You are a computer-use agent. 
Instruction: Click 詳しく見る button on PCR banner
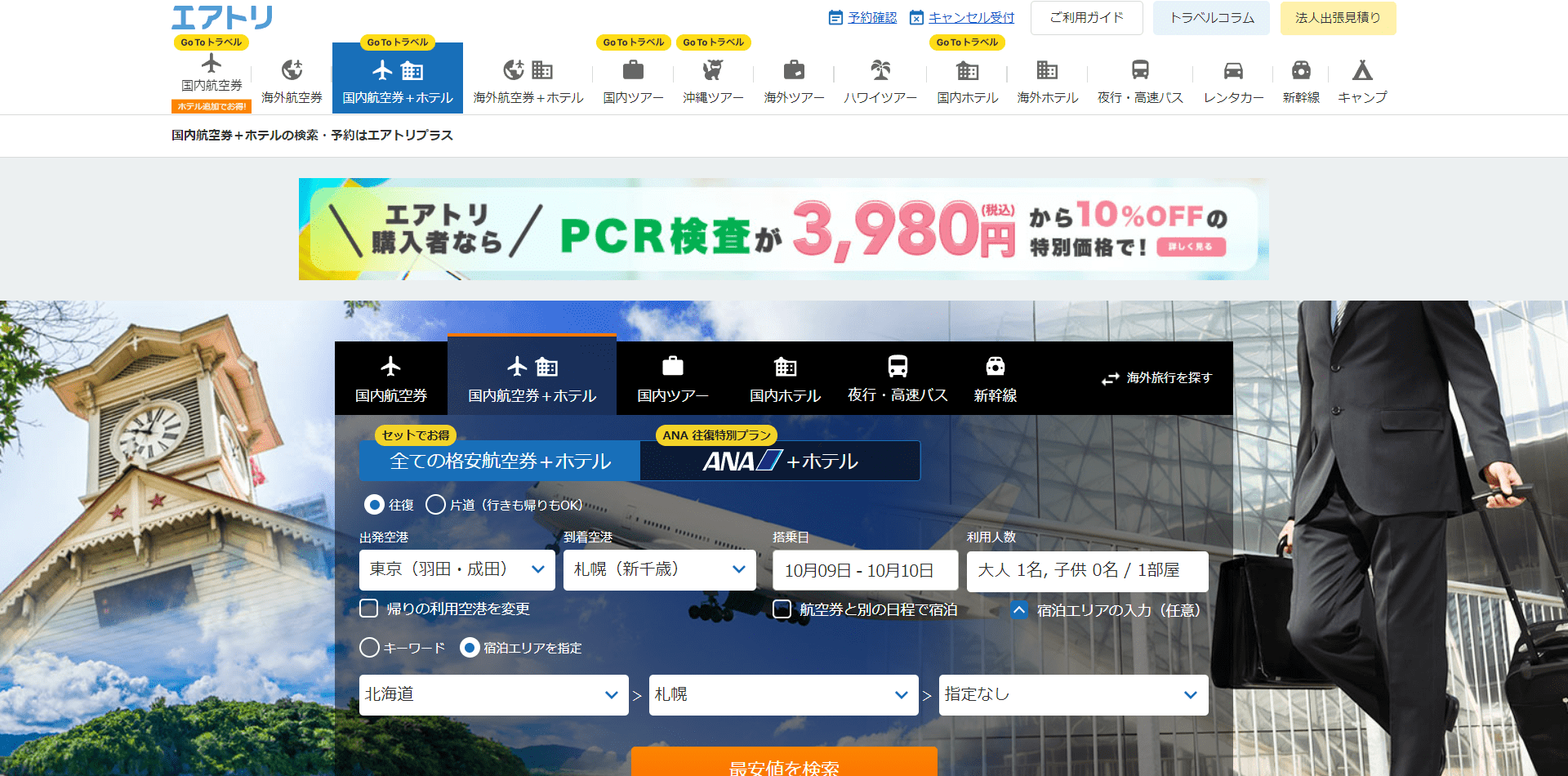(1191, 247)
